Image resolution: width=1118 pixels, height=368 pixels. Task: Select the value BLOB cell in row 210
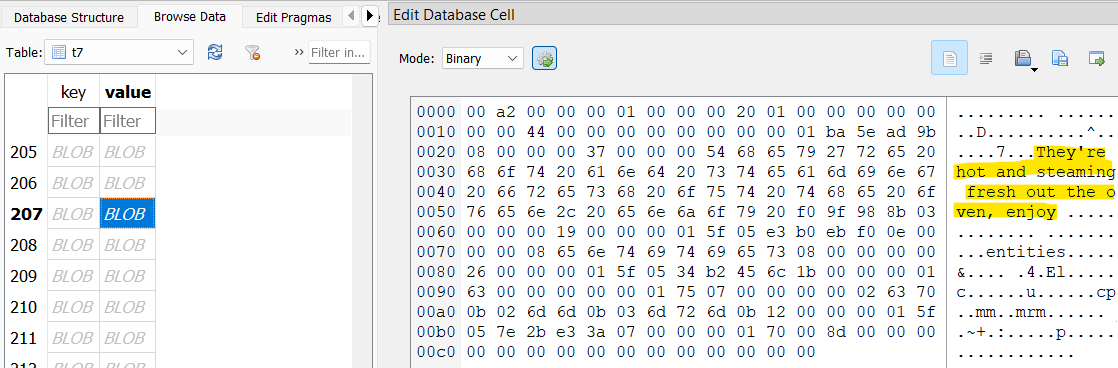pos(128,307)
